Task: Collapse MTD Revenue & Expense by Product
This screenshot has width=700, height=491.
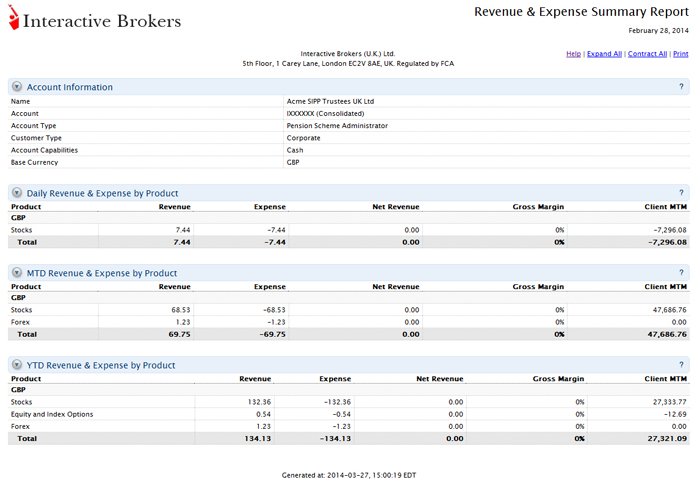Action: coord(17,273)
